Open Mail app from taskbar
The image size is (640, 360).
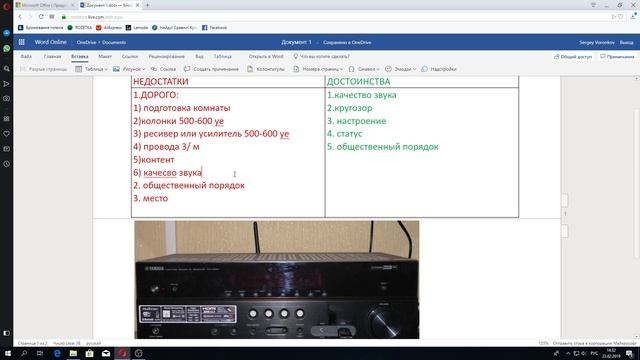[x=106, y=353]
